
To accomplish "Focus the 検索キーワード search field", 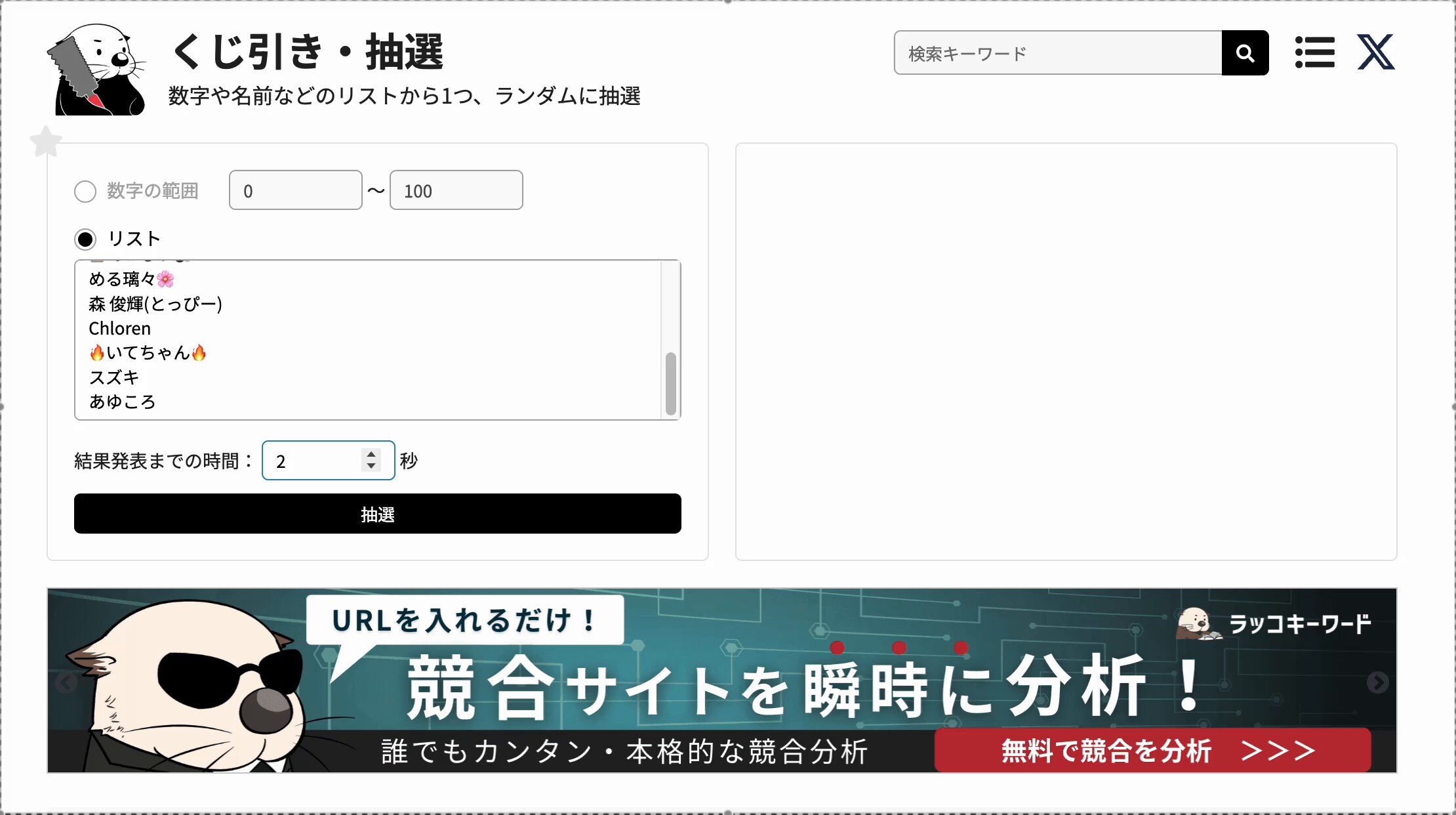I will tap(1058, 53).
